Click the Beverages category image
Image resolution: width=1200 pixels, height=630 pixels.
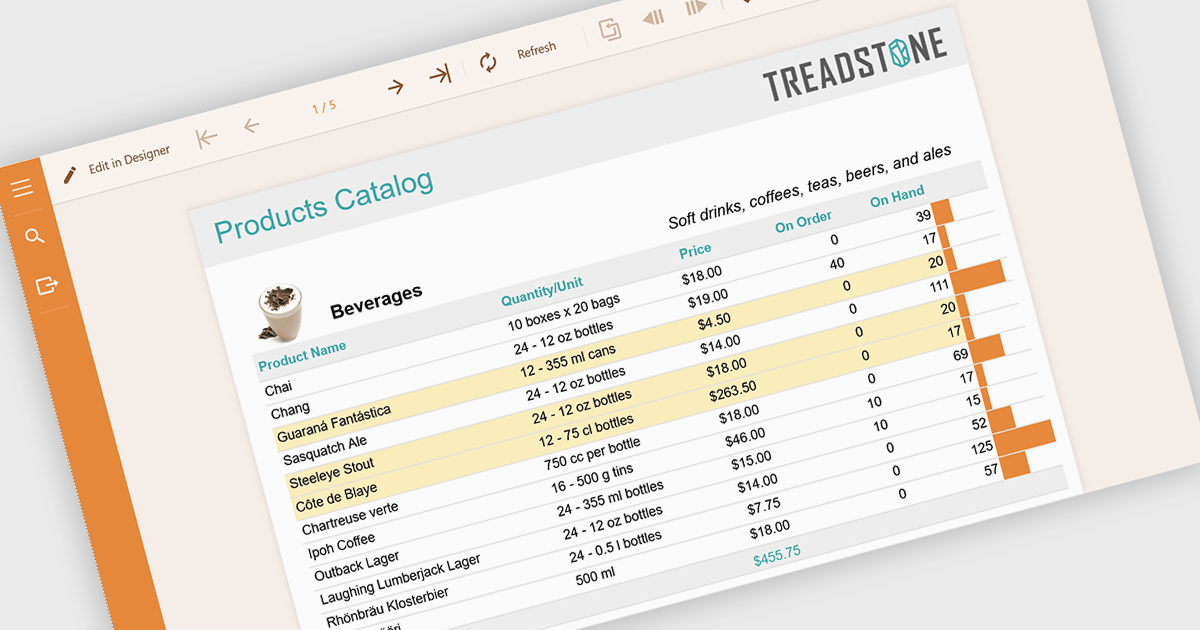tap(280, 309)
